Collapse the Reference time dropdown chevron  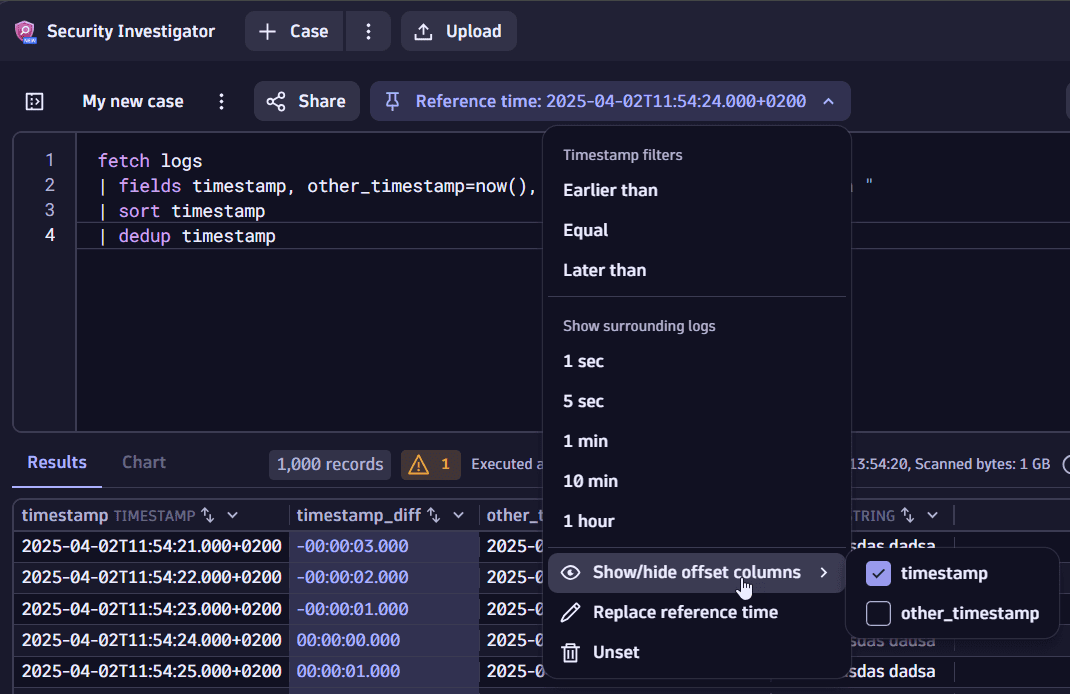pyautogui.click(x=828, y=102)
